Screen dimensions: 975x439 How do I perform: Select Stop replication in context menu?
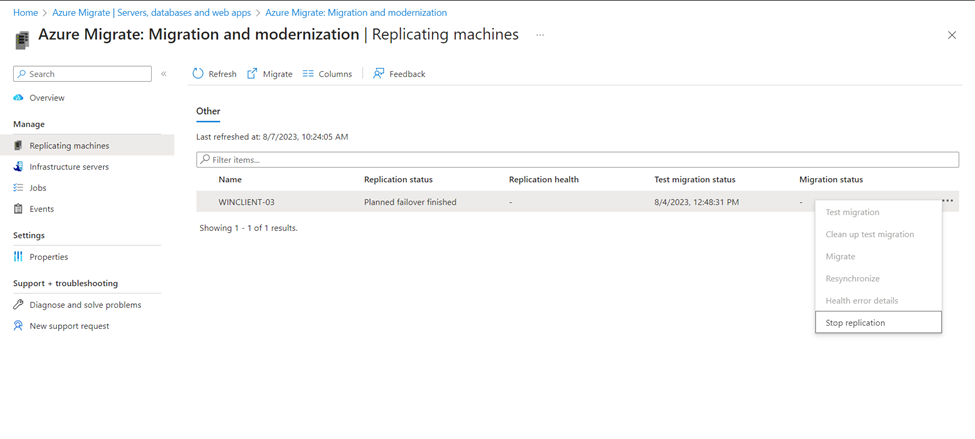pos(878,323)
